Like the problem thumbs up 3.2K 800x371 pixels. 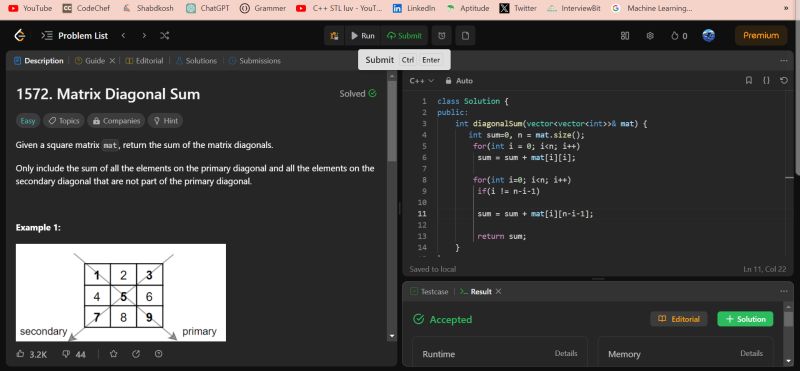pyautogui.click(x=32, y=354)
